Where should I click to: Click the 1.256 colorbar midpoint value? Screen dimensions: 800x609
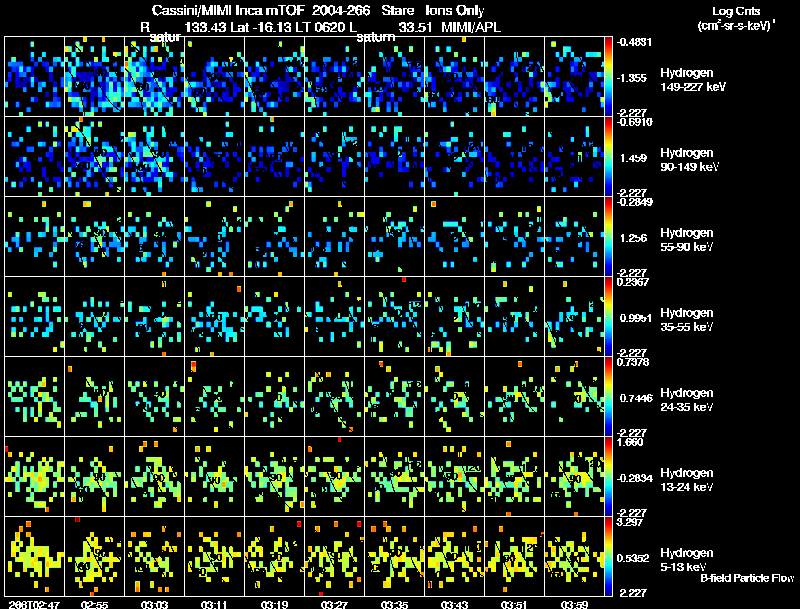click(634, 238)
